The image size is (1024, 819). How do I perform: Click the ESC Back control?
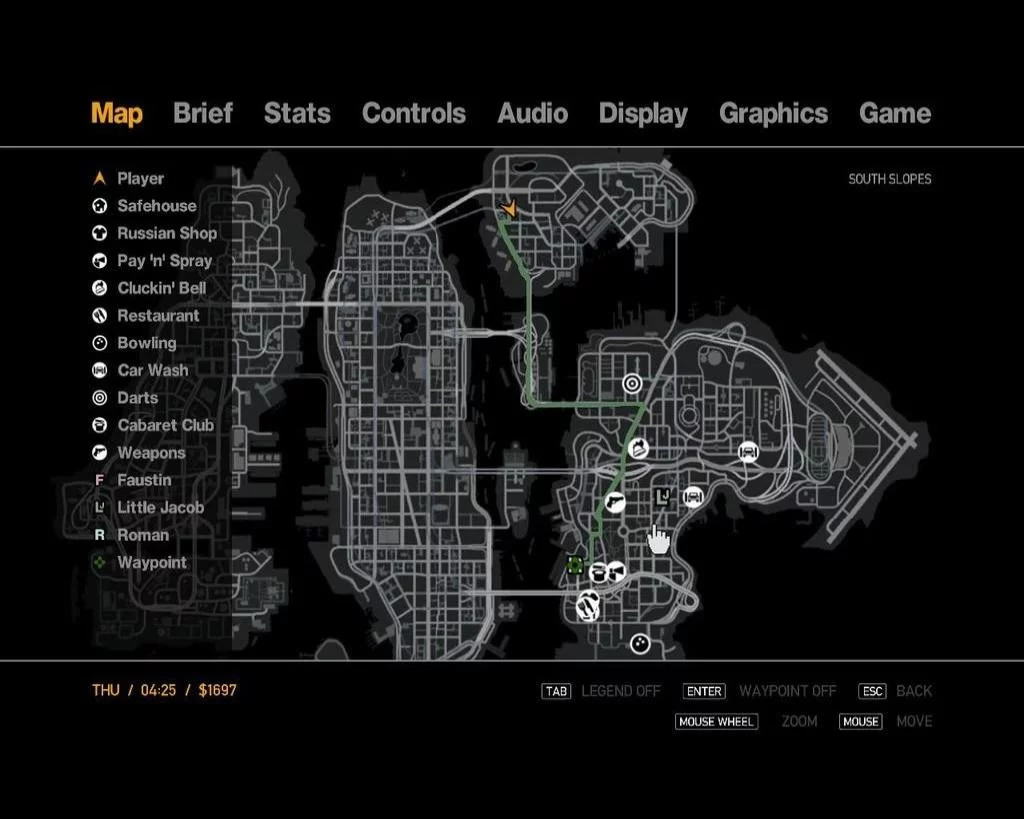[895, 691]
